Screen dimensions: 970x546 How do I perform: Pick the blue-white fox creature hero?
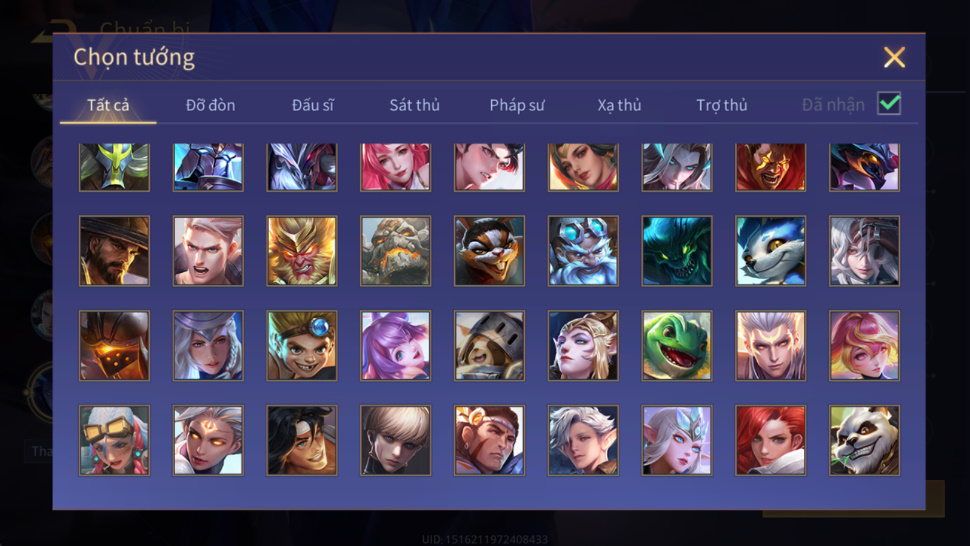[770, 251]
